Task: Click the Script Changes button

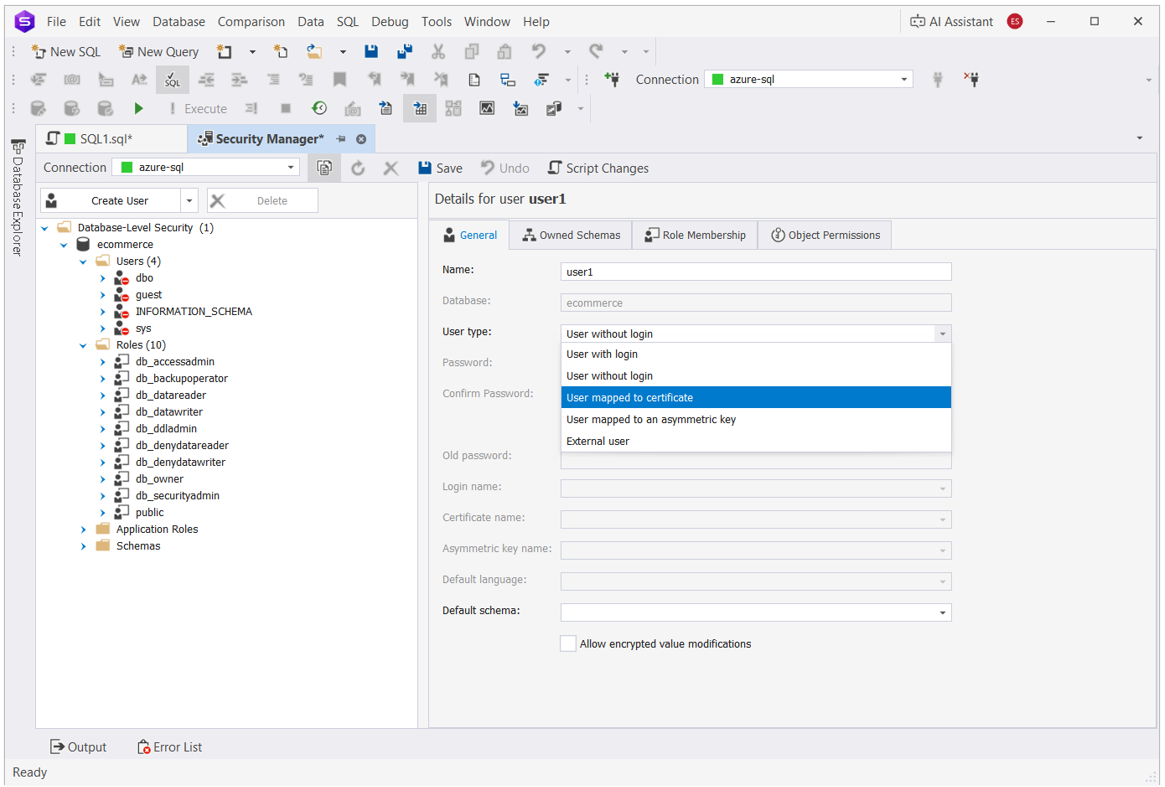Action: point(598,168)
